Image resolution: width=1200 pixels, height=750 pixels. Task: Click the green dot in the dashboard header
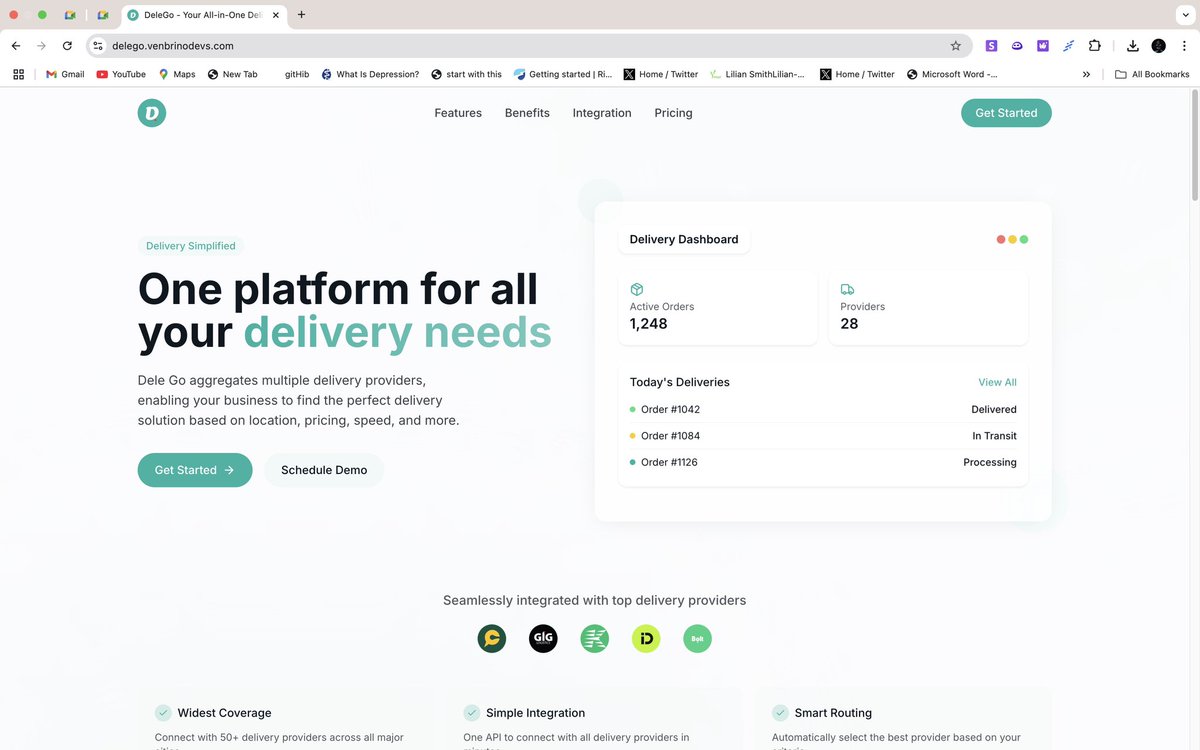(1023, 239)
